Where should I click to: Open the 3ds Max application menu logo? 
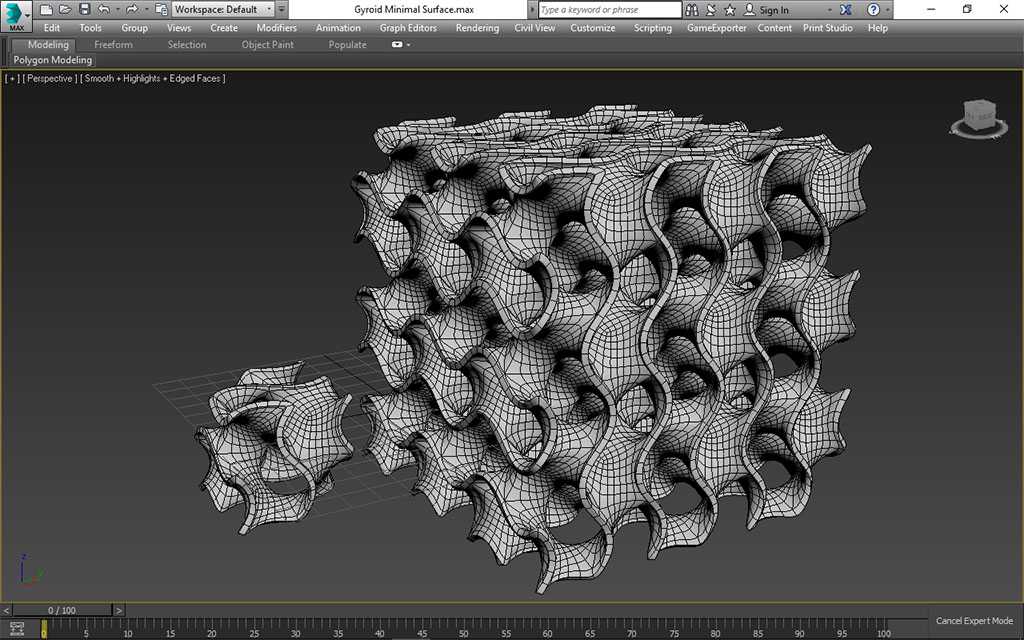(x=16, y=16)
